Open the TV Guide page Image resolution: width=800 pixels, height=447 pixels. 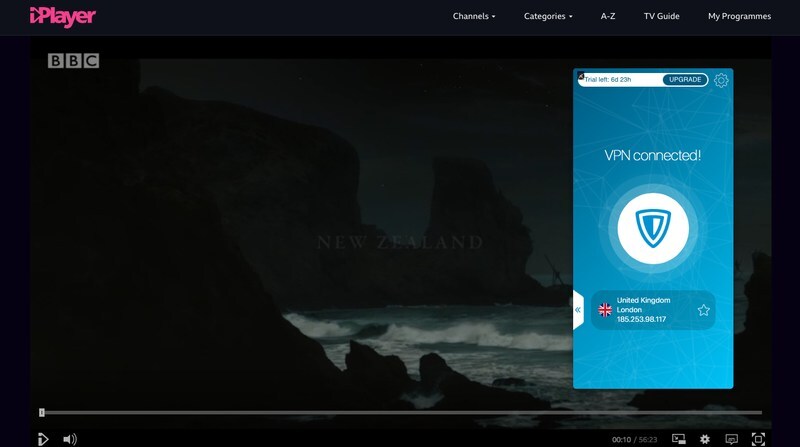click(661, 16)
